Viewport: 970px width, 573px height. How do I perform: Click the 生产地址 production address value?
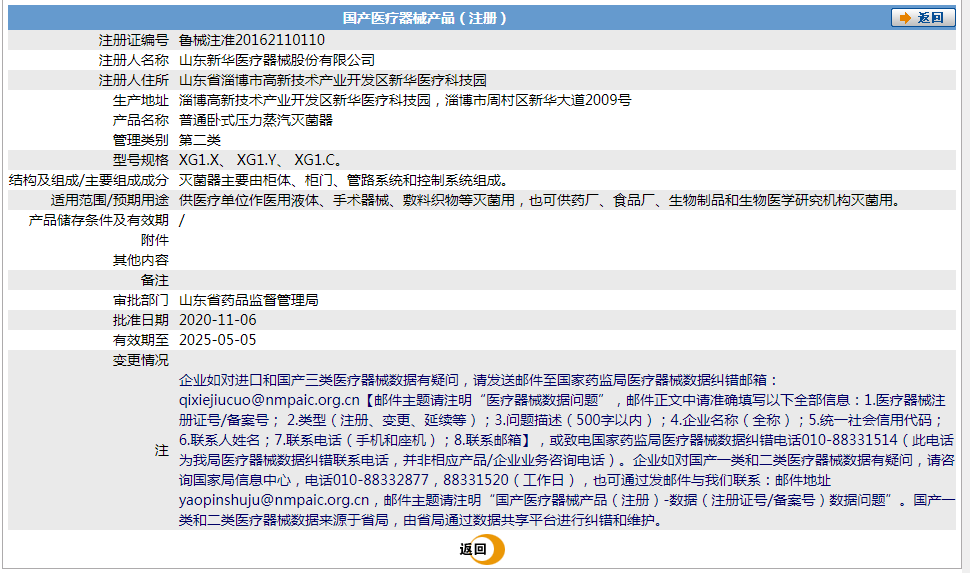coord(405,100)
